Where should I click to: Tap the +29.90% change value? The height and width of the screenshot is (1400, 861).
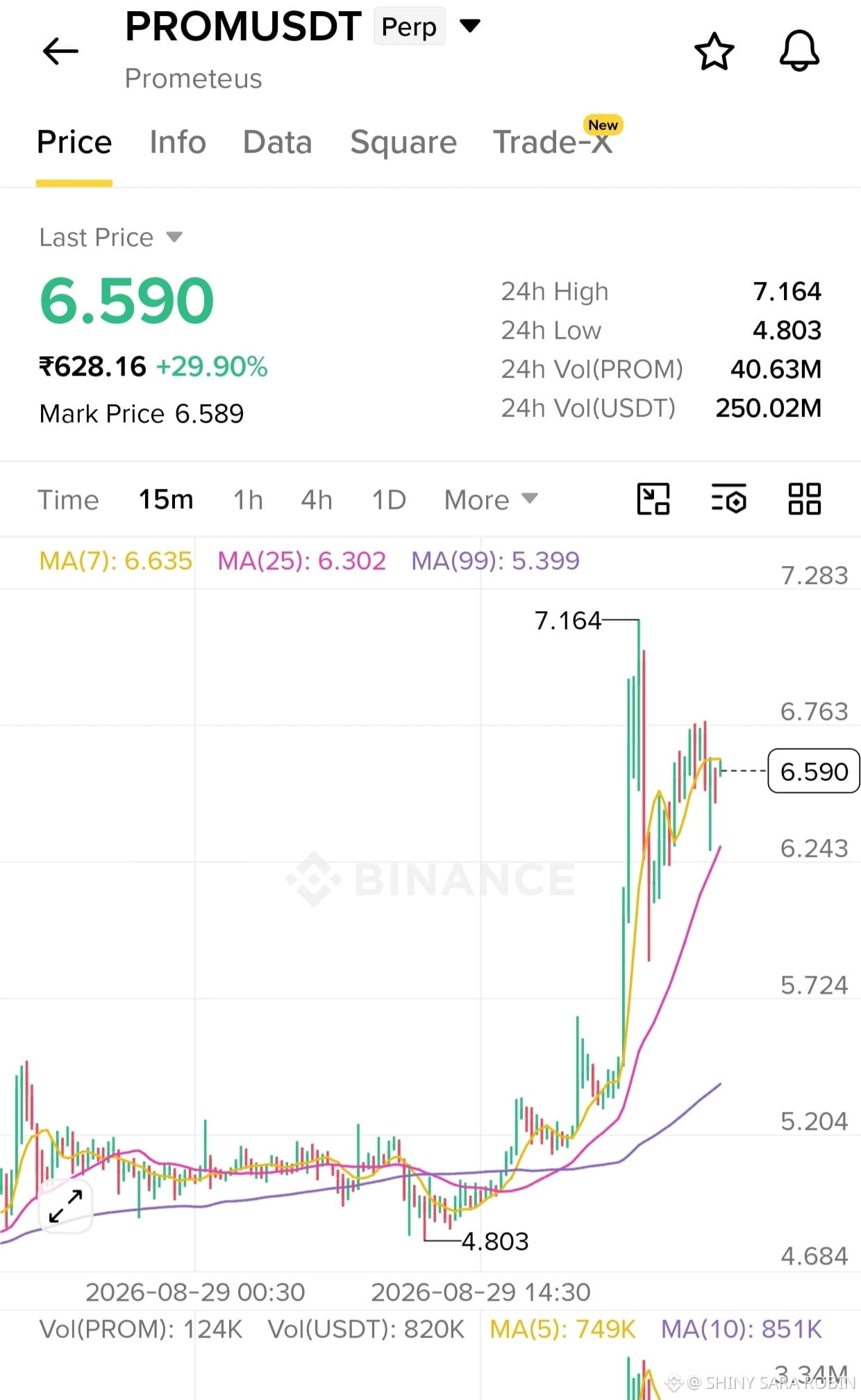click(x=212, y=367)
